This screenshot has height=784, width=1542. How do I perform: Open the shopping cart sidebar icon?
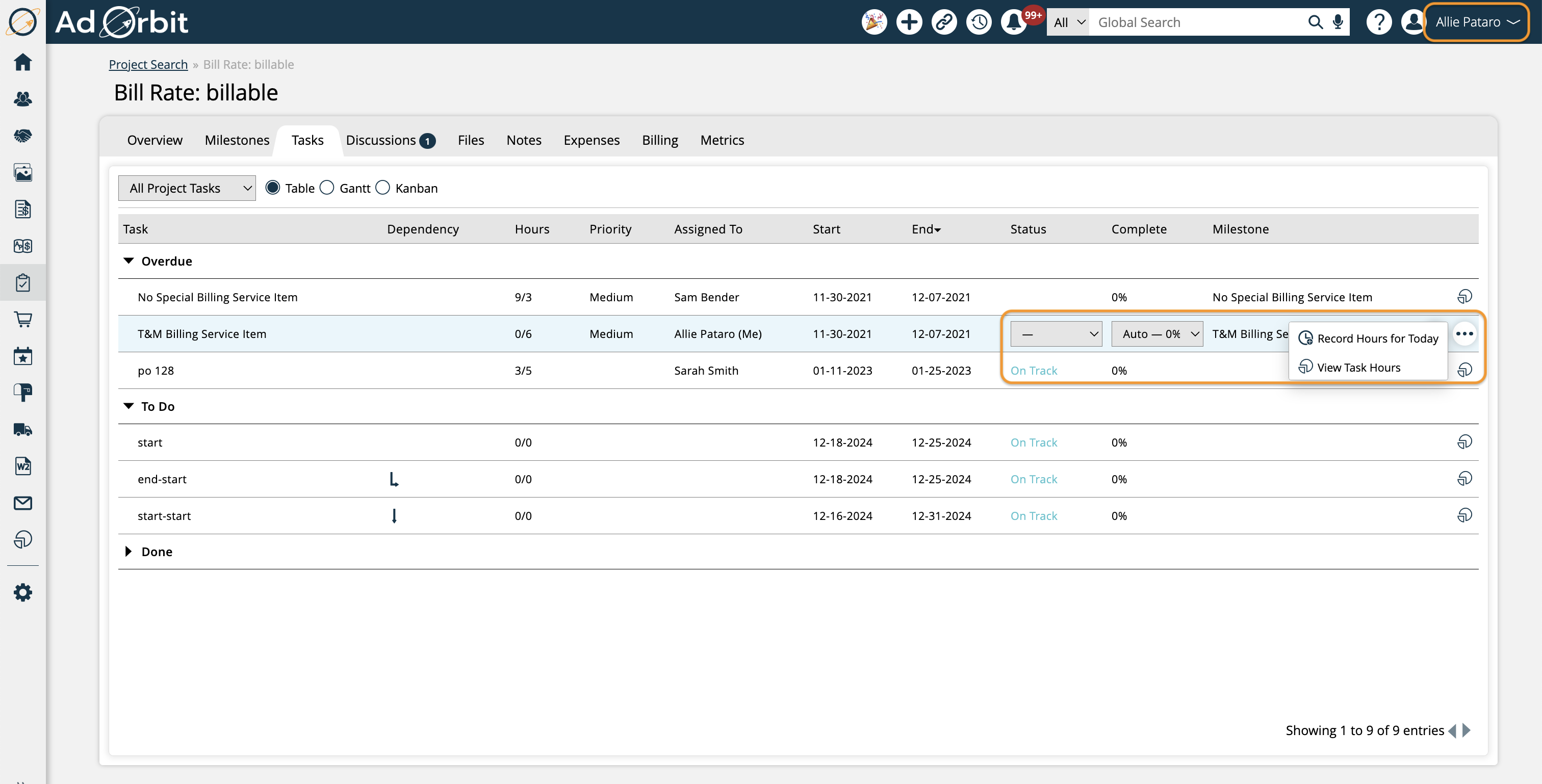(23, 320)
